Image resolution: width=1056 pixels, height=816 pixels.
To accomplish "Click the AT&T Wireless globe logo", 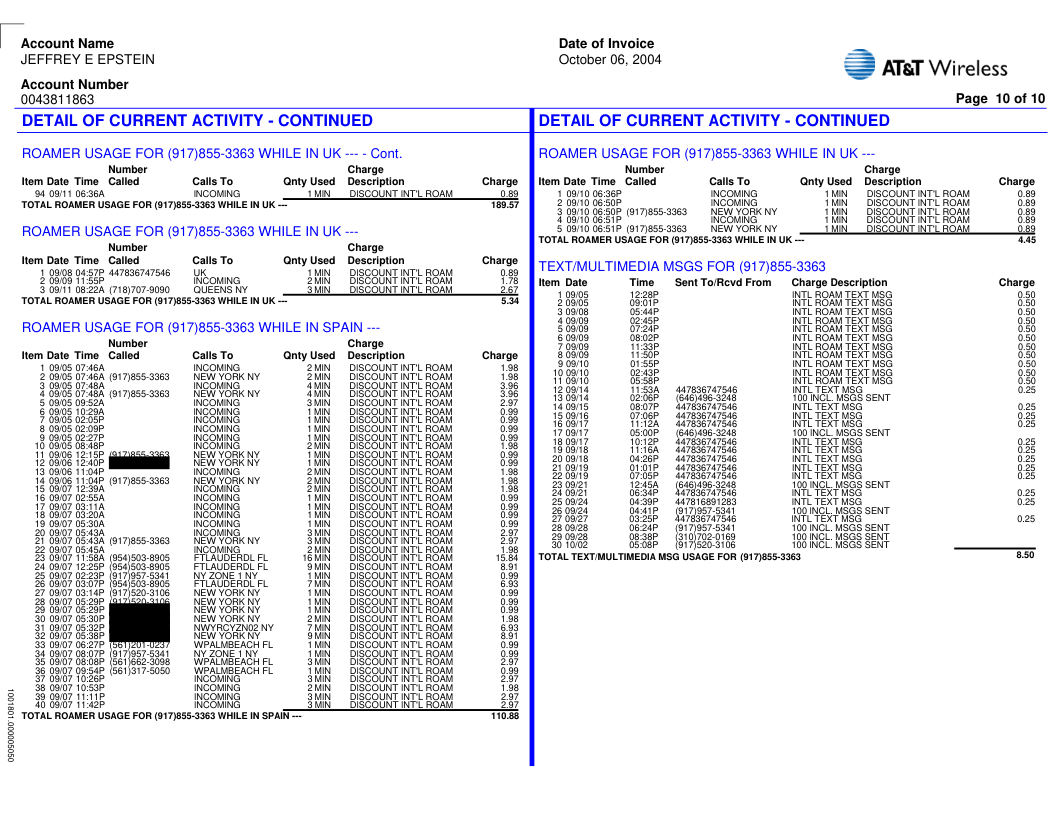I will 860,65.
